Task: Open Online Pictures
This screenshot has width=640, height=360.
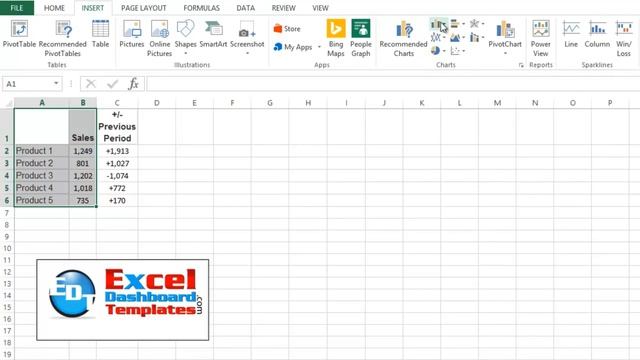Action: 160,39
